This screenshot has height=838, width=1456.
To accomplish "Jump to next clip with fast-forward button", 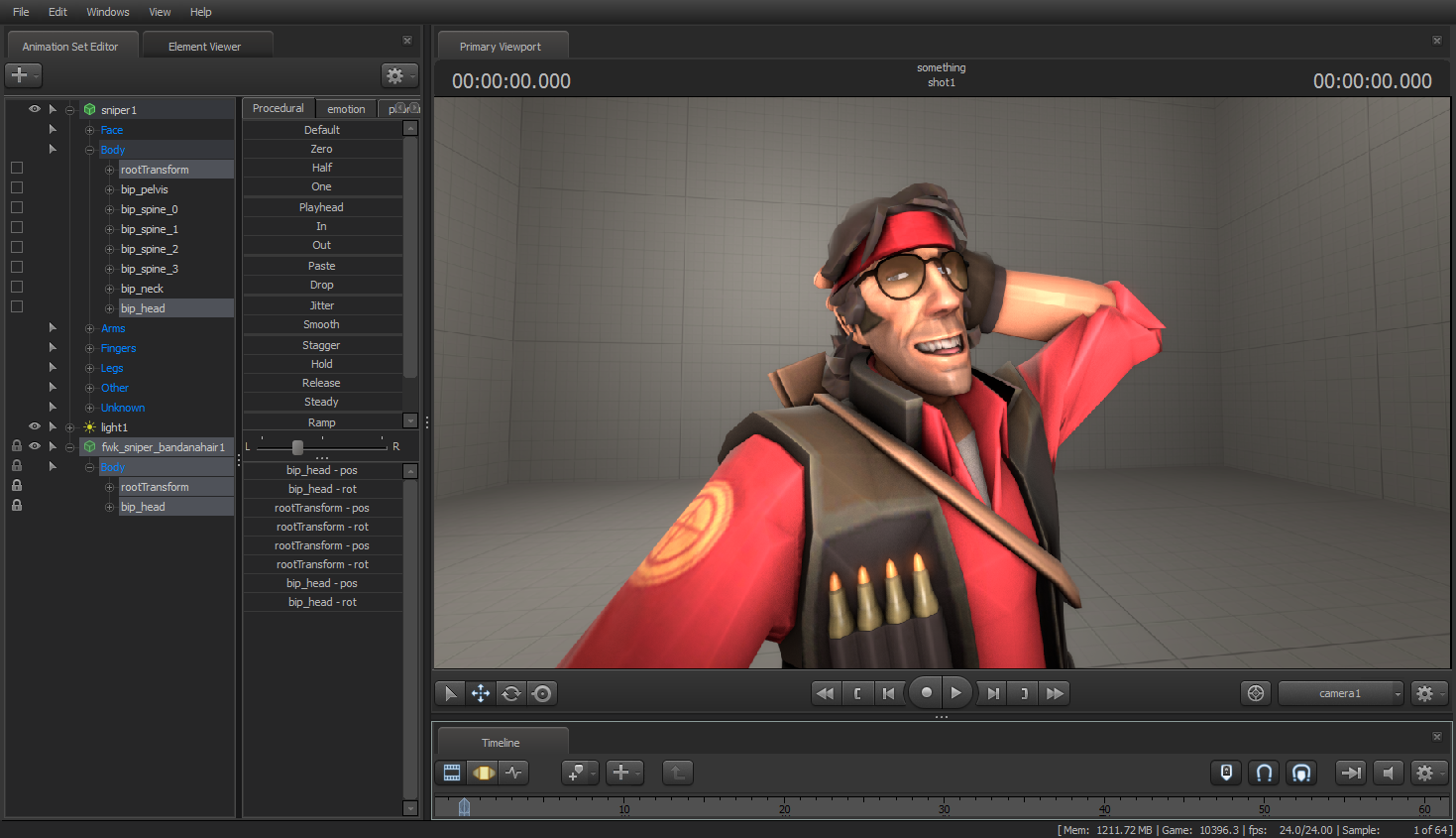I will (x=1056, y=693).
